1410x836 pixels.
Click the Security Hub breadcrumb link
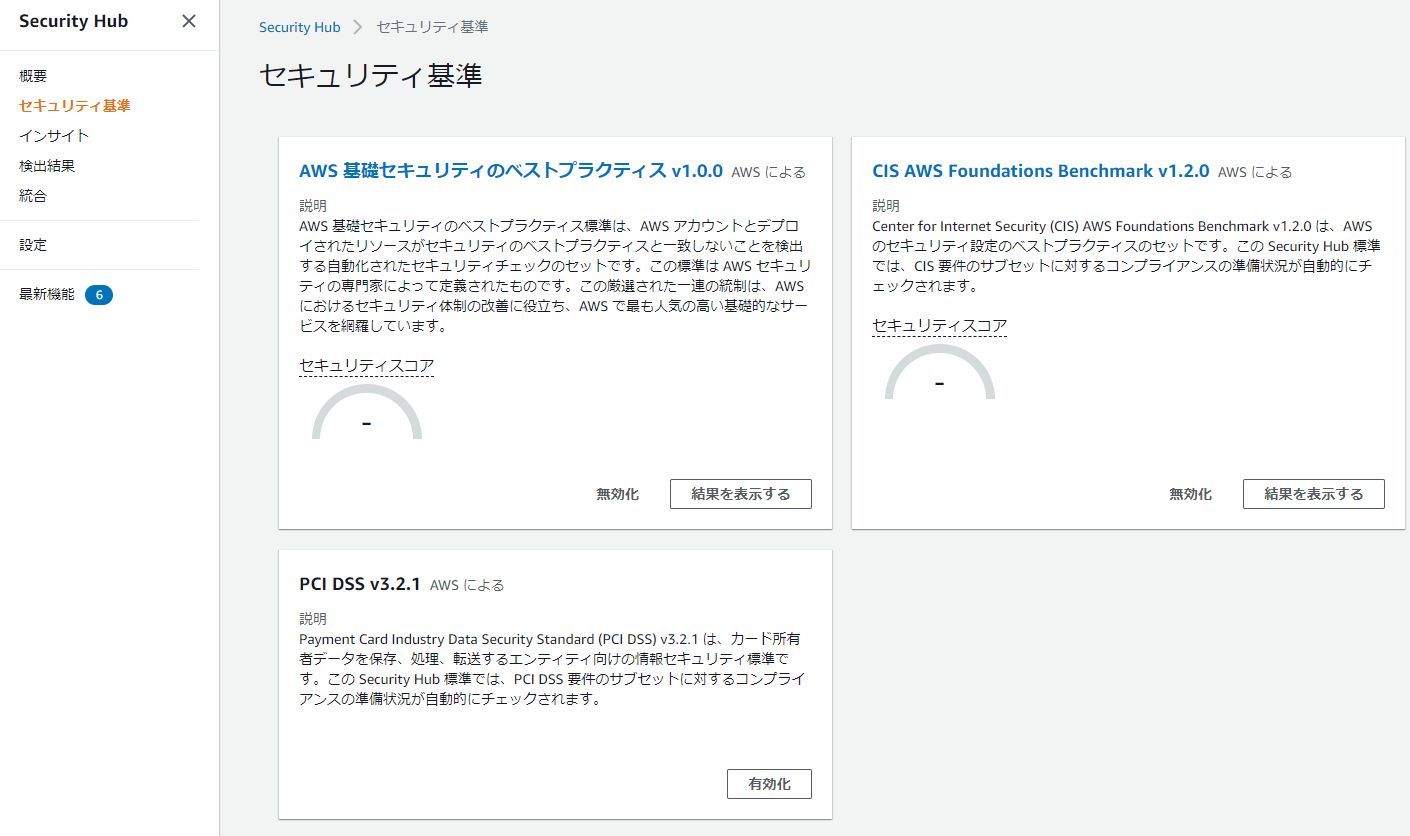pyautogui.click(x=300, y=27)
